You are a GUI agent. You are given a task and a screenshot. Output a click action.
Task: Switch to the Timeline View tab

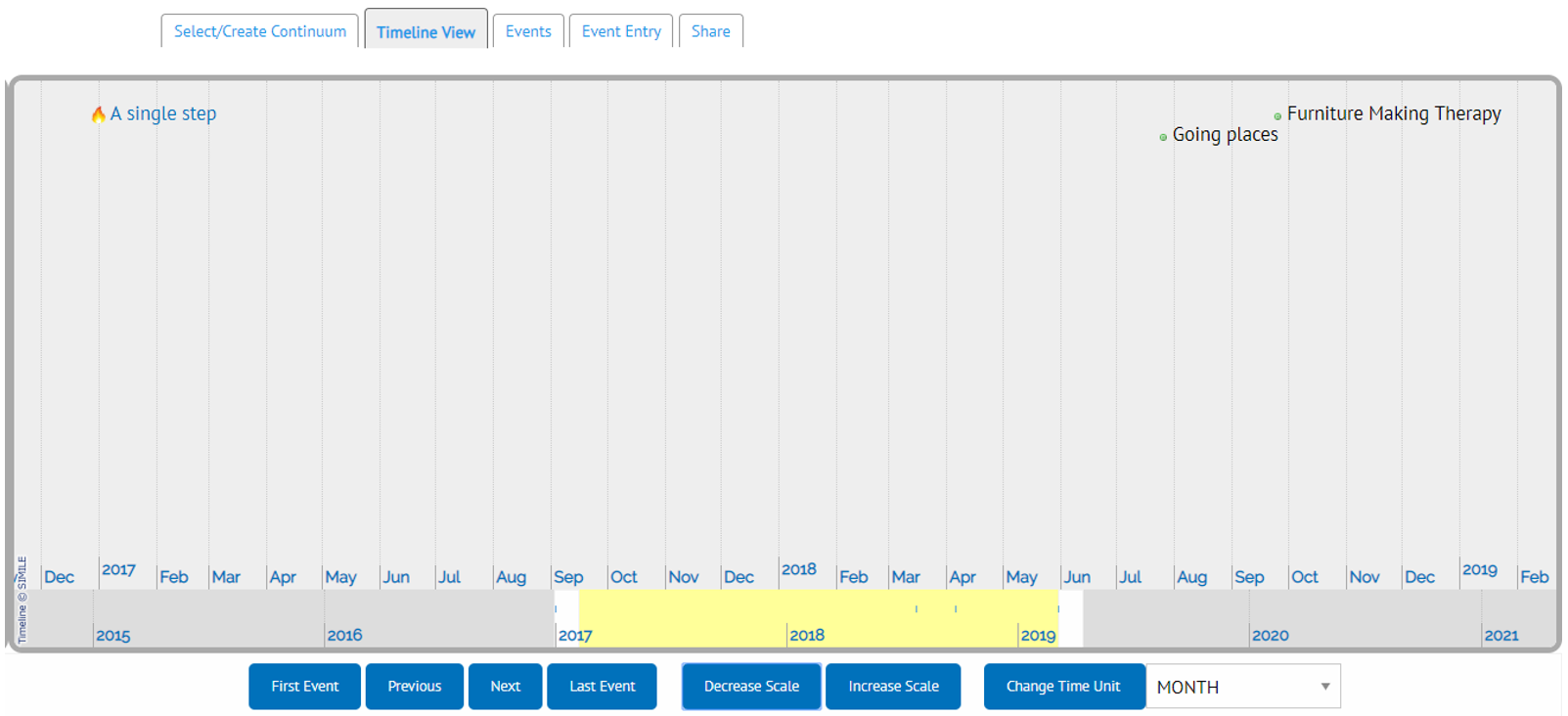[x=426, y=31]
